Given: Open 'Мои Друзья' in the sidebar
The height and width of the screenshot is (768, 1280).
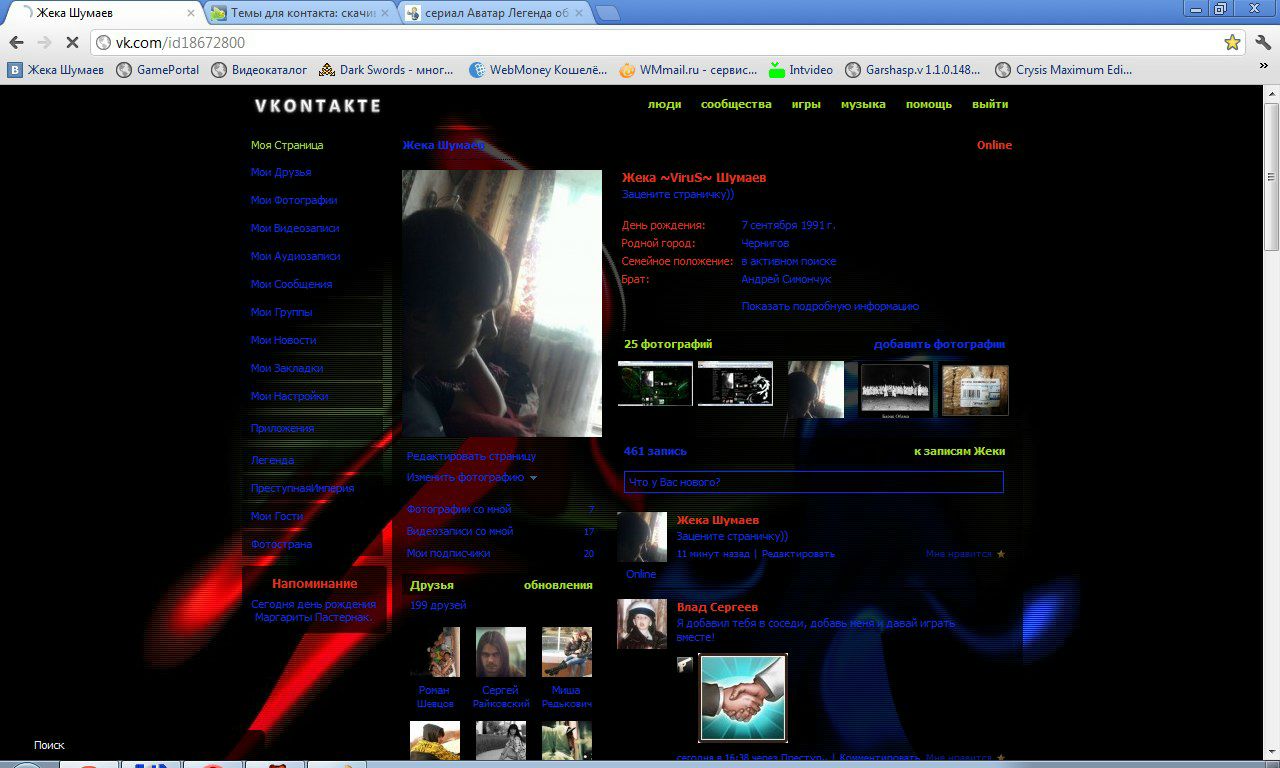Looking at the screenshot, I should [x=281, y=172].
